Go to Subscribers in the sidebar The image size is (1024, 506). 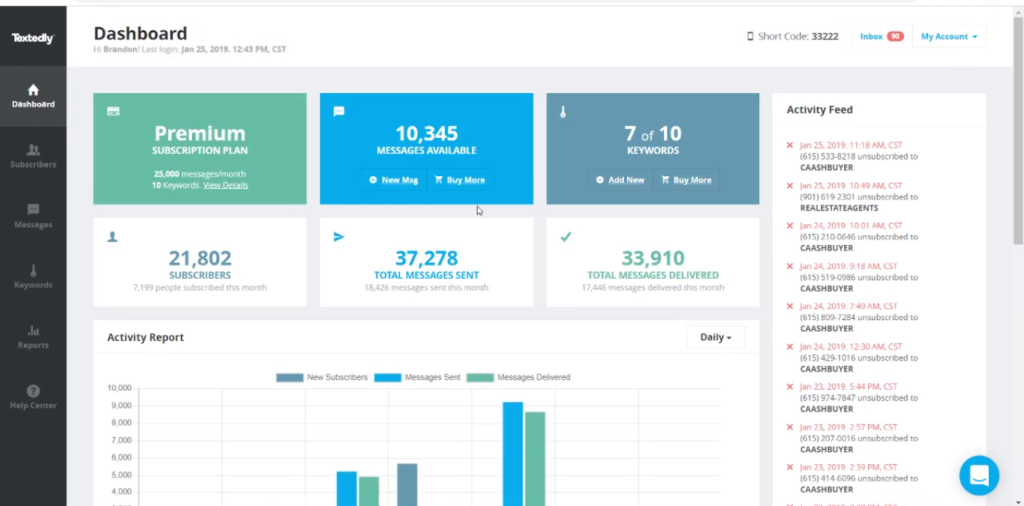pos(33,156)
